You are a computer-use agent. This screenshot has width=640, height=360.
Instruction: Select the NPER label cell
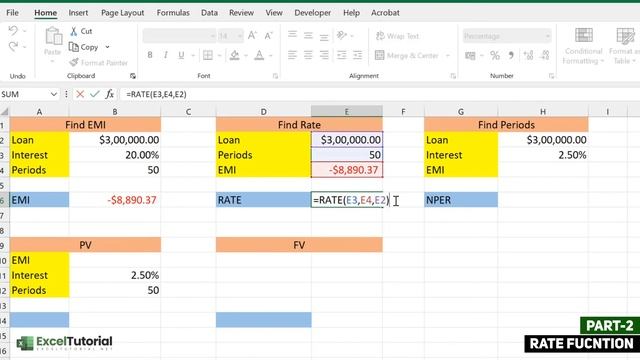coord(461,200)
